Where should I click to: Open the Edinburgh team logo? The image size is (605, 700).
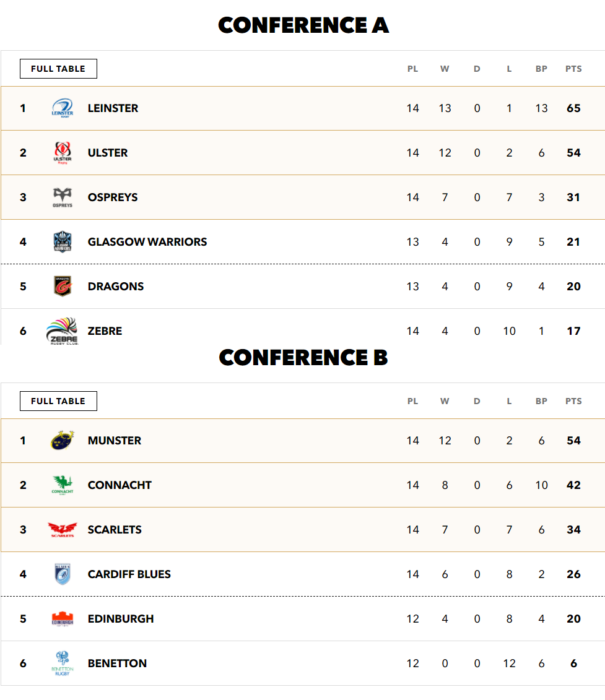tap(63, 619)
